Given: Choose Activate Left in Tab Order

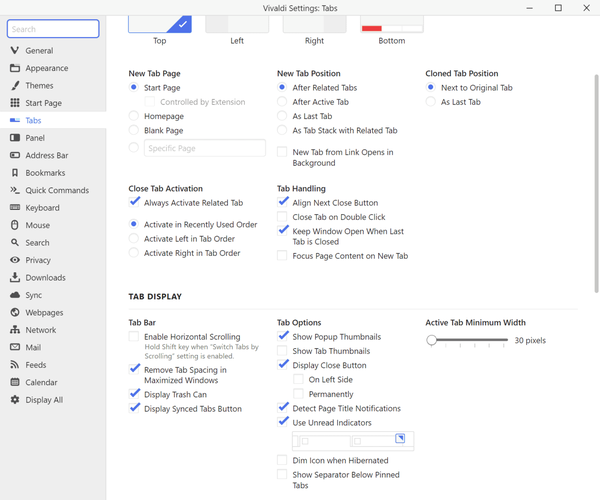Looking at the screenshot, I should click(134, 239).
